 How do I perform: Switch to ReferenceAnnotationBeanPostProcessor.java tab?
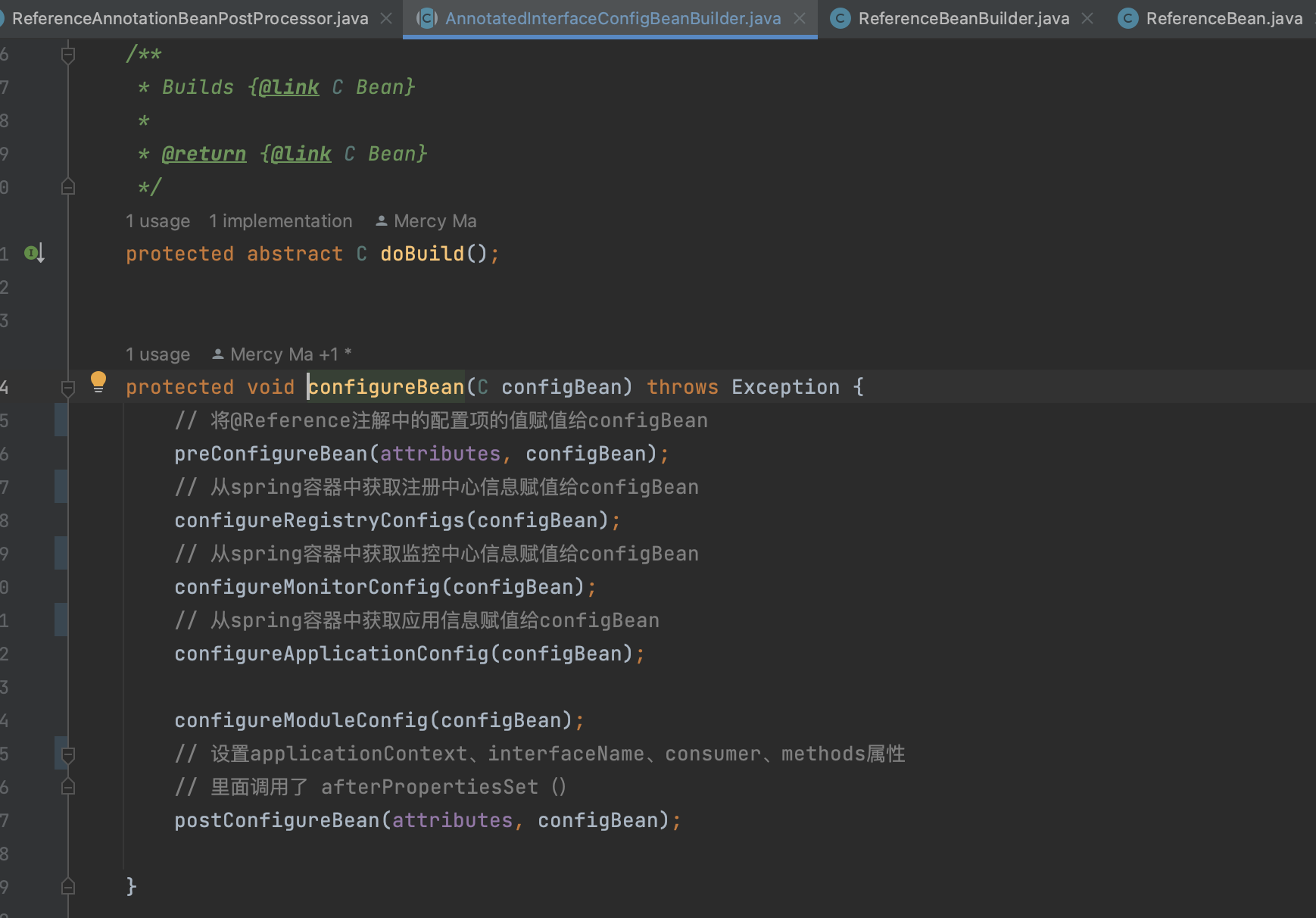(190, 18)
